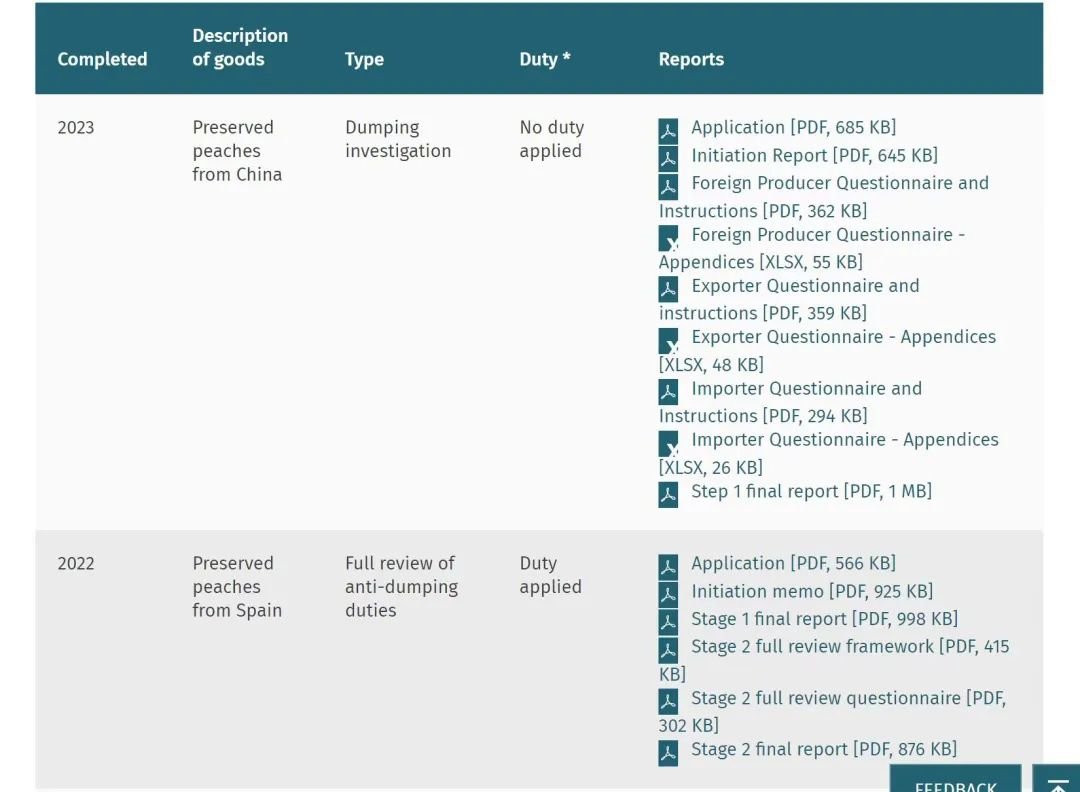Image resolution: width=1080 pixels, height=792 pixels.
Task: Click the PDF icon beside Stage 2 final report
Action: [668, 752]
